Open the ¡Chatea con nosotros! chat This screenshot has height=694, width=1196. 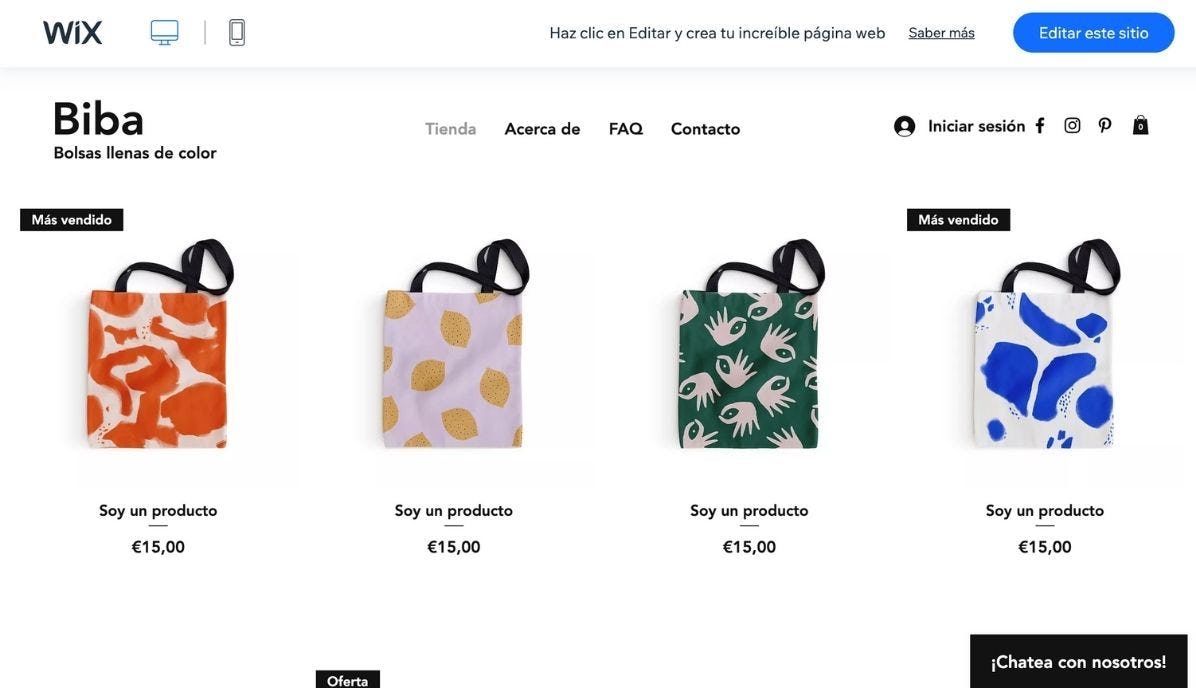pos(1078,662)
